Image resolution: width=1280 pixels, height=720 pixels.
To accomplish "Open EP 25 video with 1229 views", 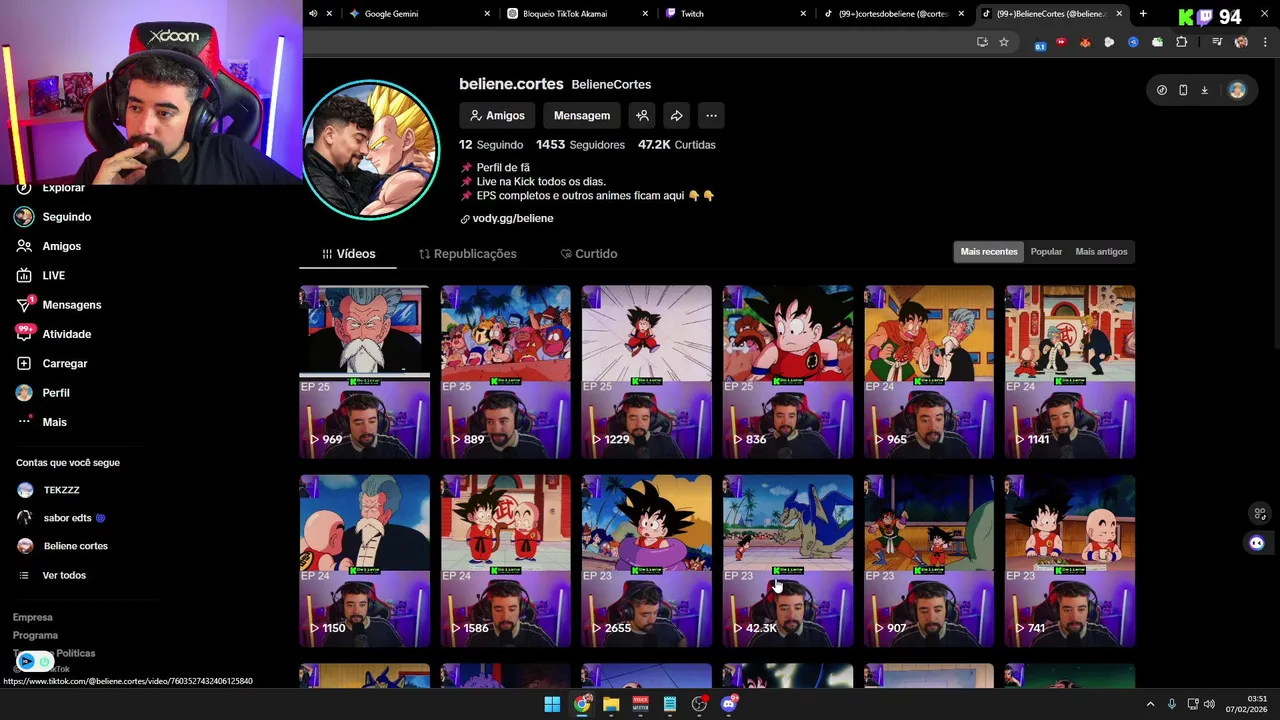I will (647, 372).
